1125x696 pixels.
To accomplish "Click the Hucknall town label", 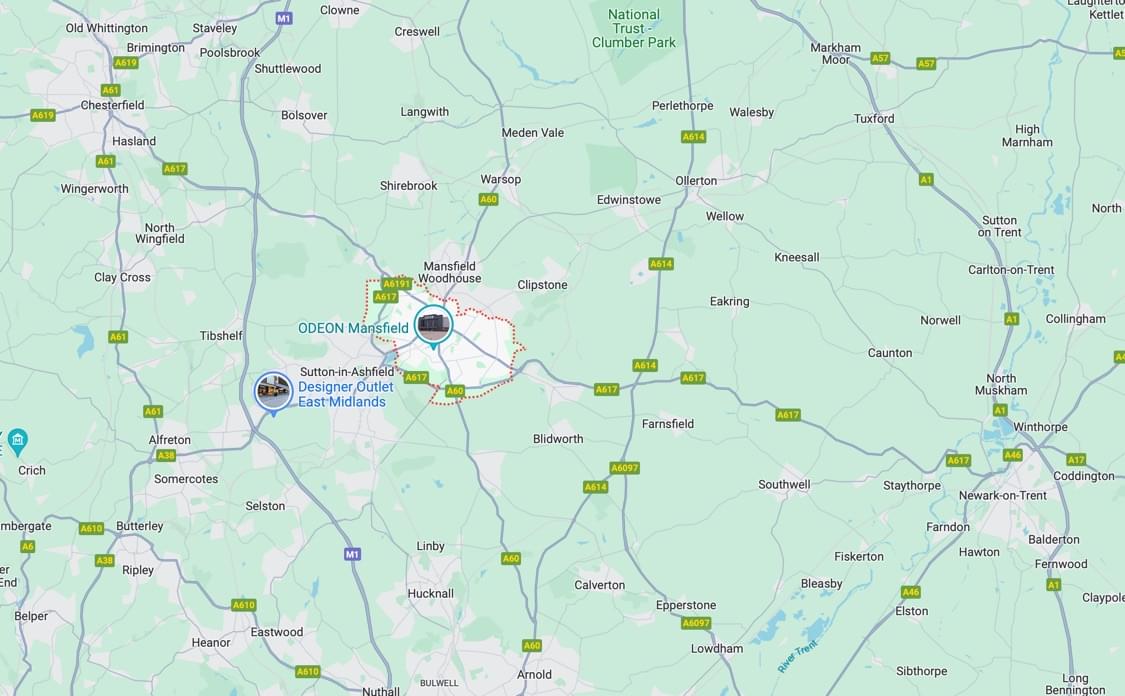I will click(x=430, y=593).
